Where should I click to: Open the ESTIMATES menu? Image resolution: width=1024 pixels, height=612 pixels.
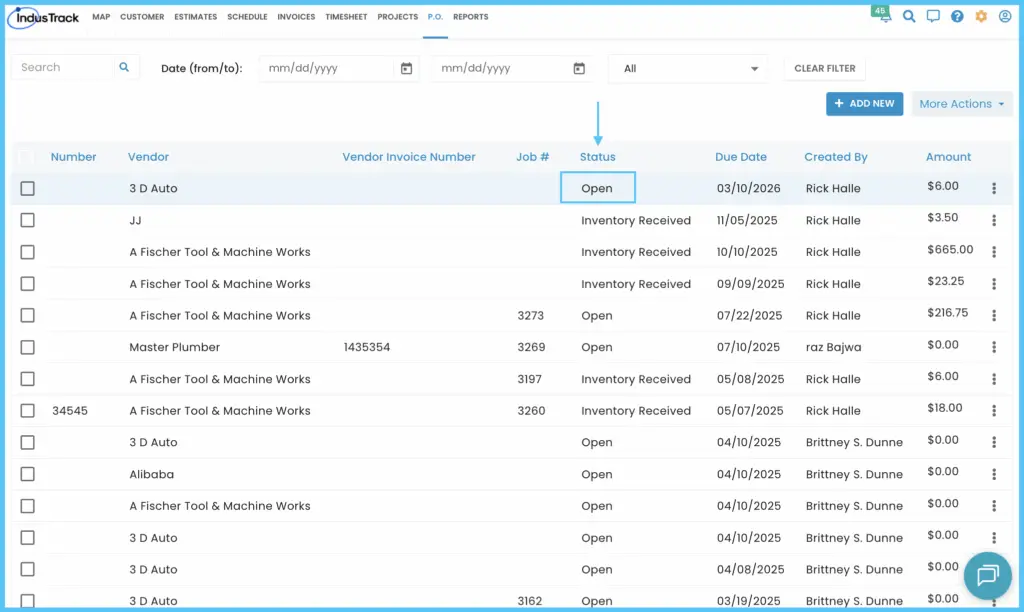[195, 17]
